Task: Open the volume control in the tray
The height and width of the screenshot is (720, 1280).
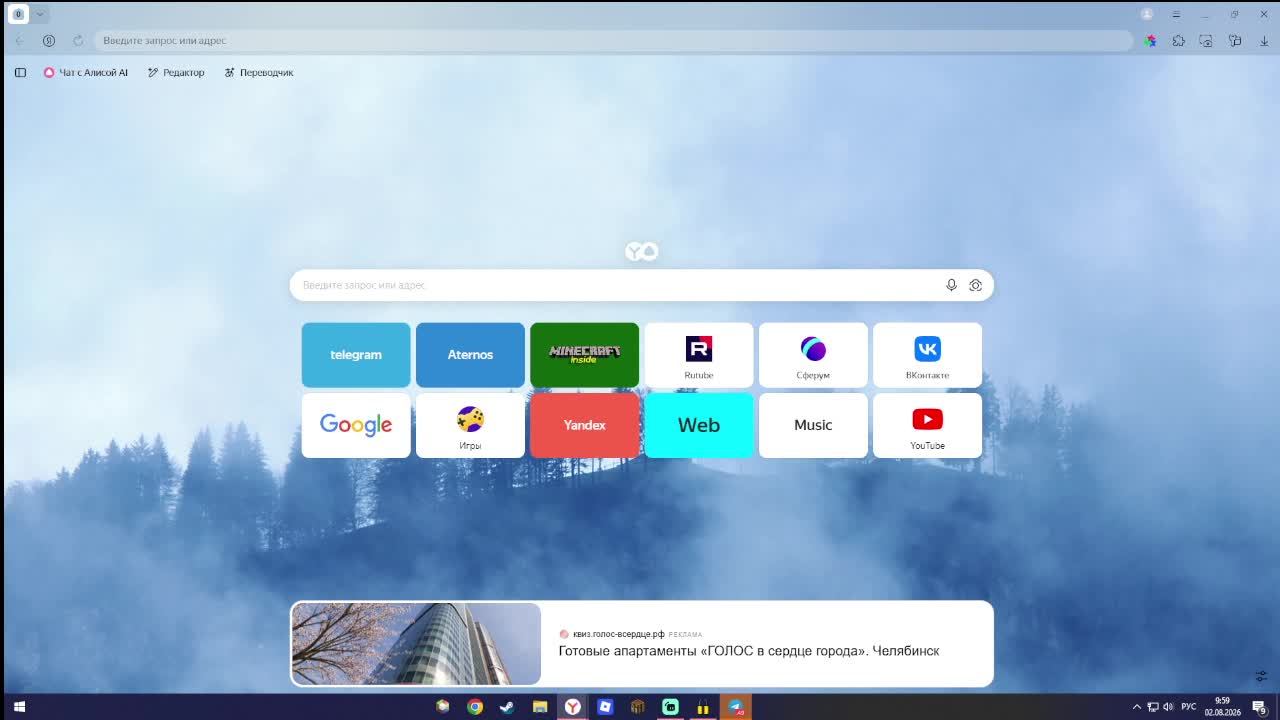Action: (1168, 707)
